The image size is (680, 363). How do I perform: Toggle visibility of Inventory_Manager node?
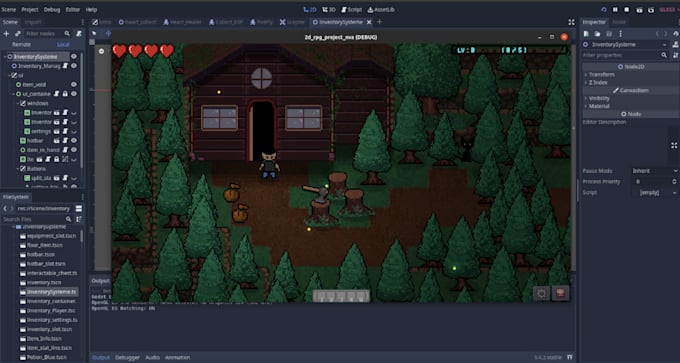tap(74, 66)
